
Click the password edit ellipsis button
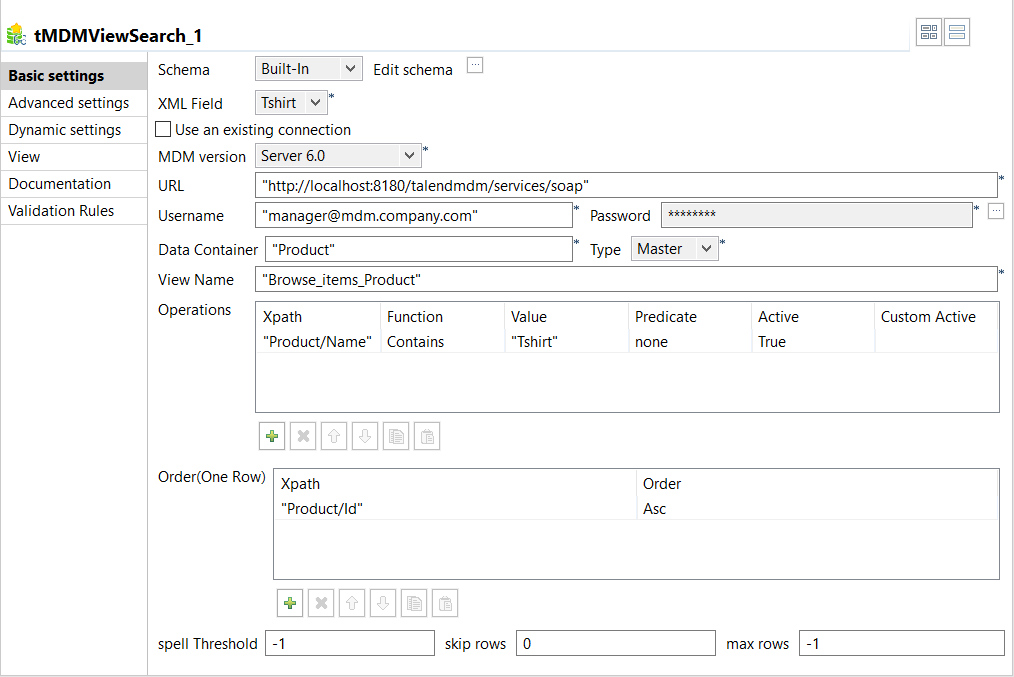point(995,211)
